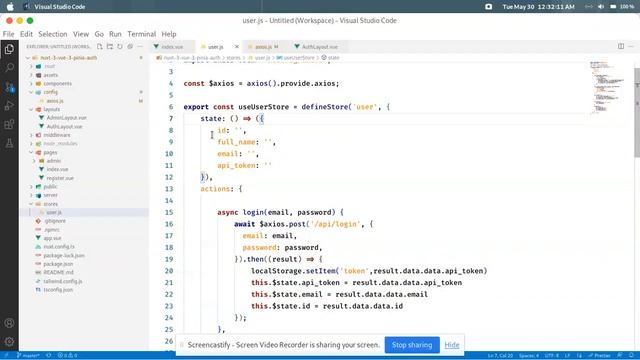The height and width of the screenshot is (360, 640).
Task: Split the editor to the right
Action: coord(621,47)
